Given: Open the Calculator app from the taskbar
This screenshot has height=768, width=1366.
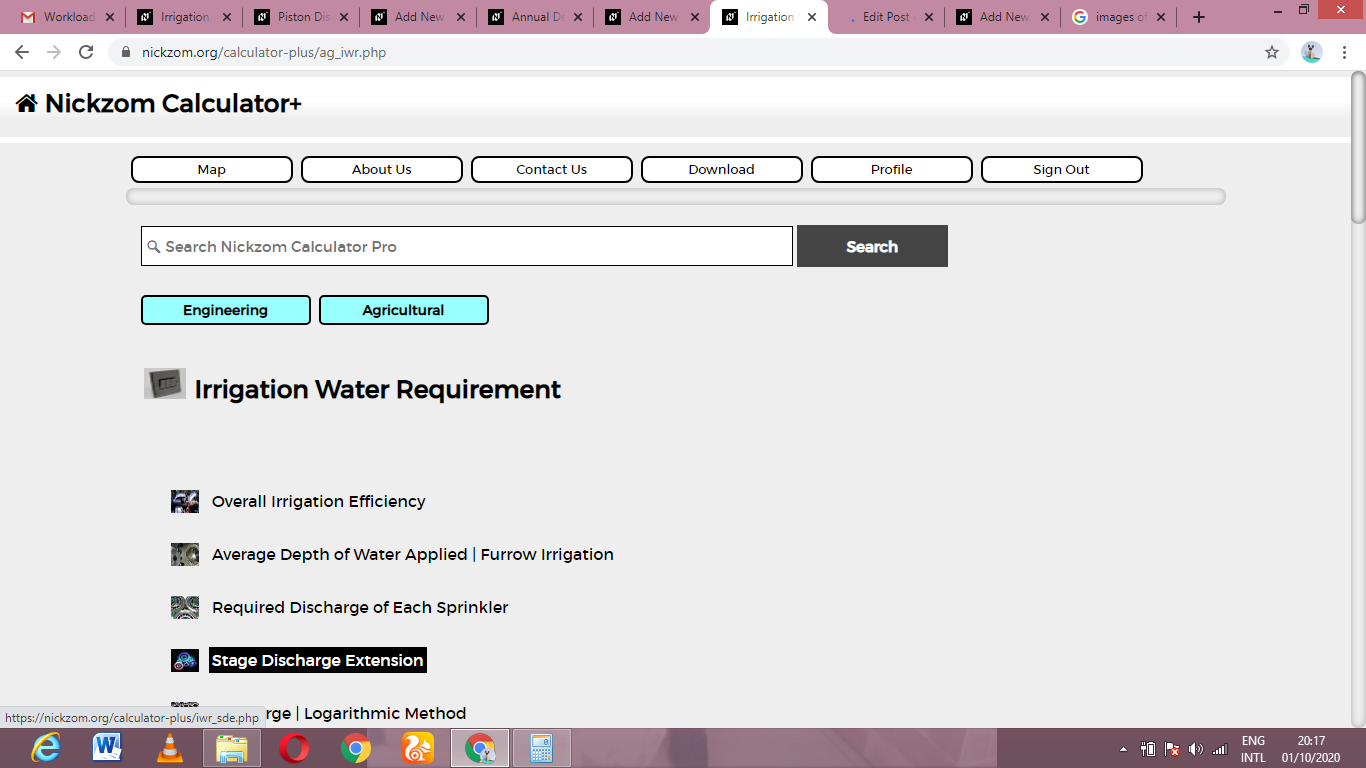Looking at the screenshot, I should pos(542,748).
